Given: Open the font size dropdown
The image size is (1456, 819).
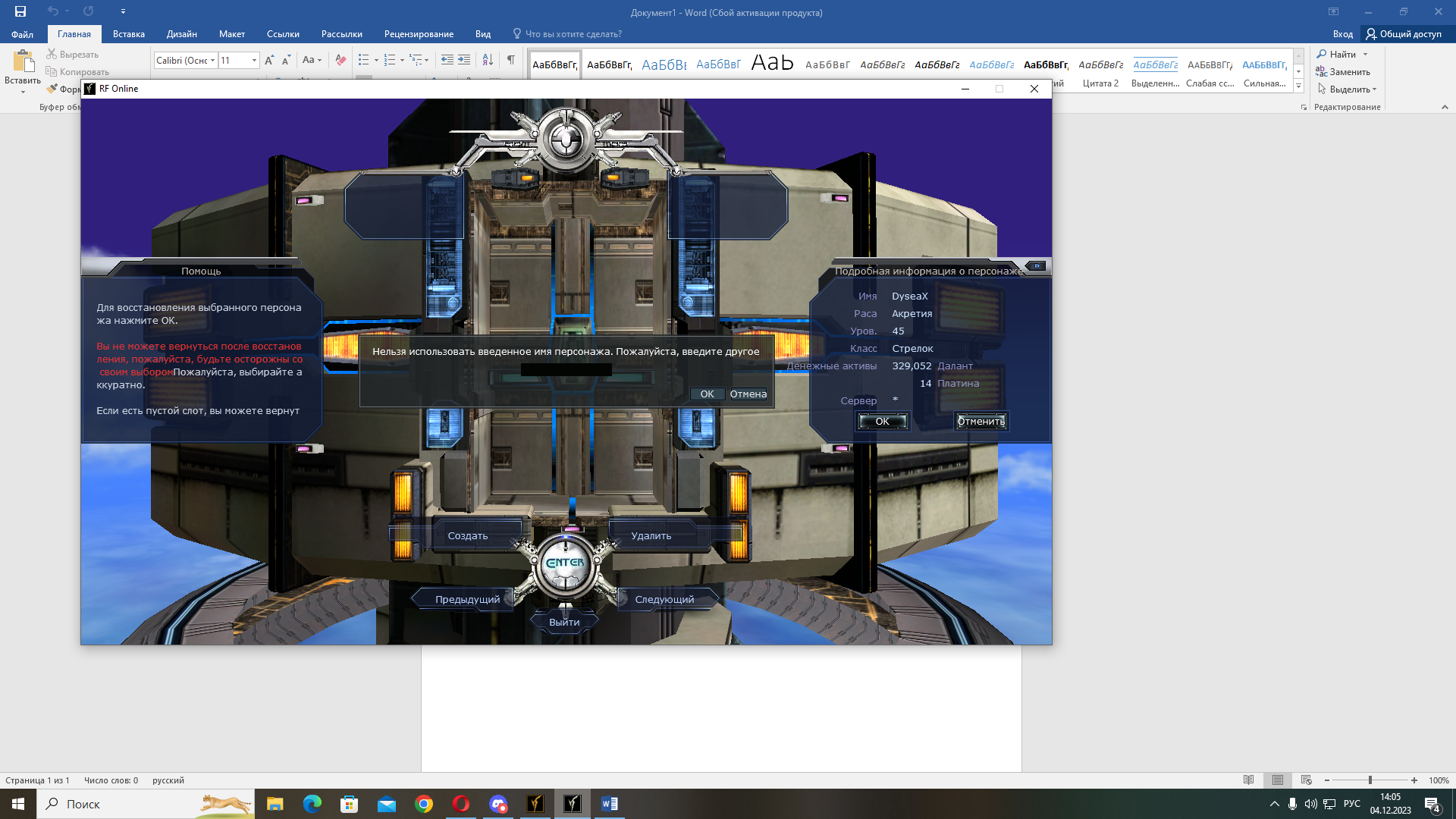Looking at the screenshot, I should [254, 60].
